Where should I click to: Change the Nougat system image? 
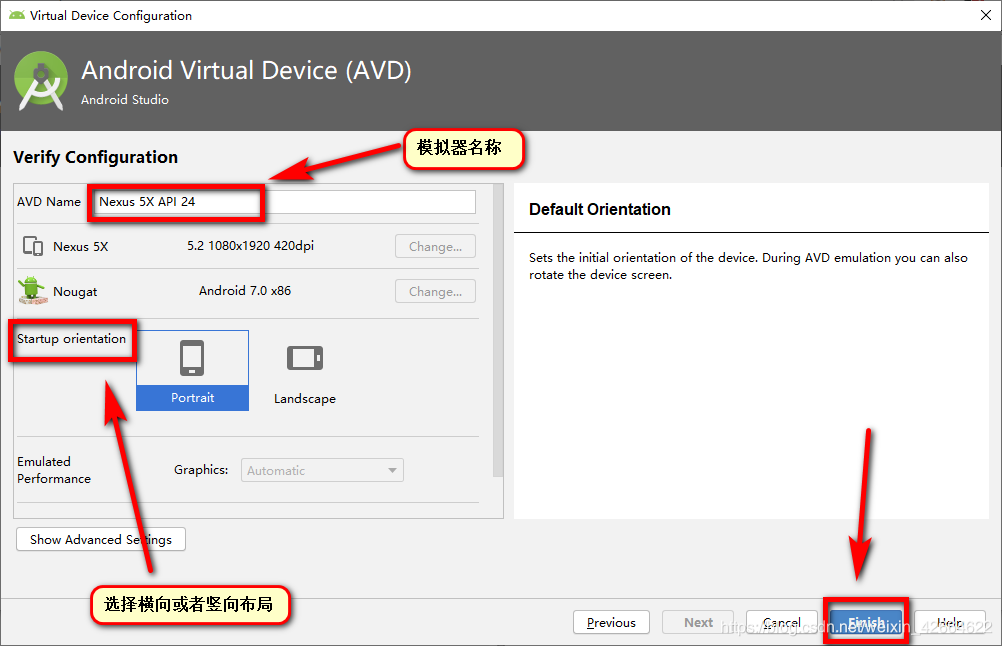tap(435, 291)
